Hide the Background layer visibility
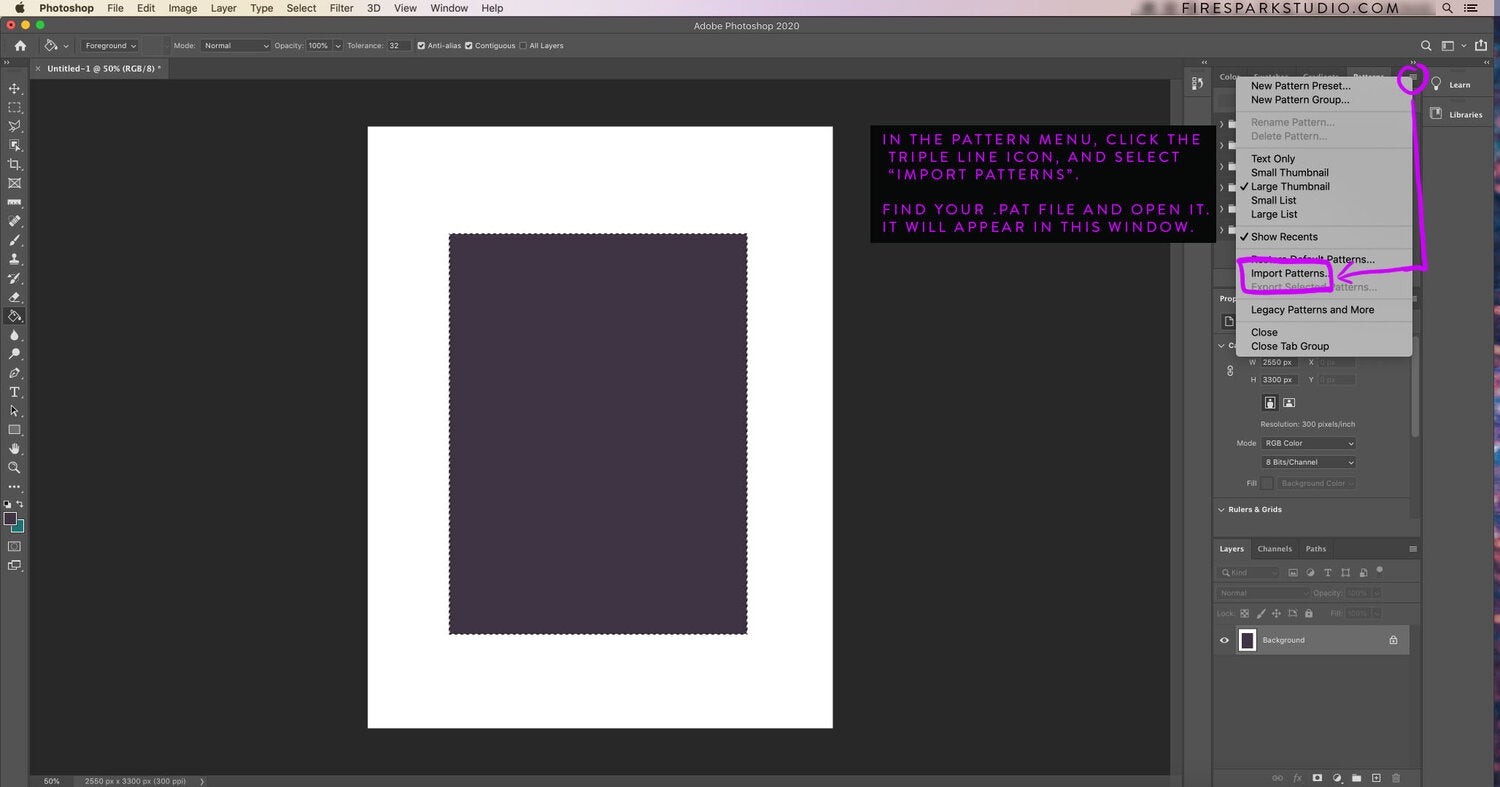Screen dimensions: 1500x787 pos(1224,640)
